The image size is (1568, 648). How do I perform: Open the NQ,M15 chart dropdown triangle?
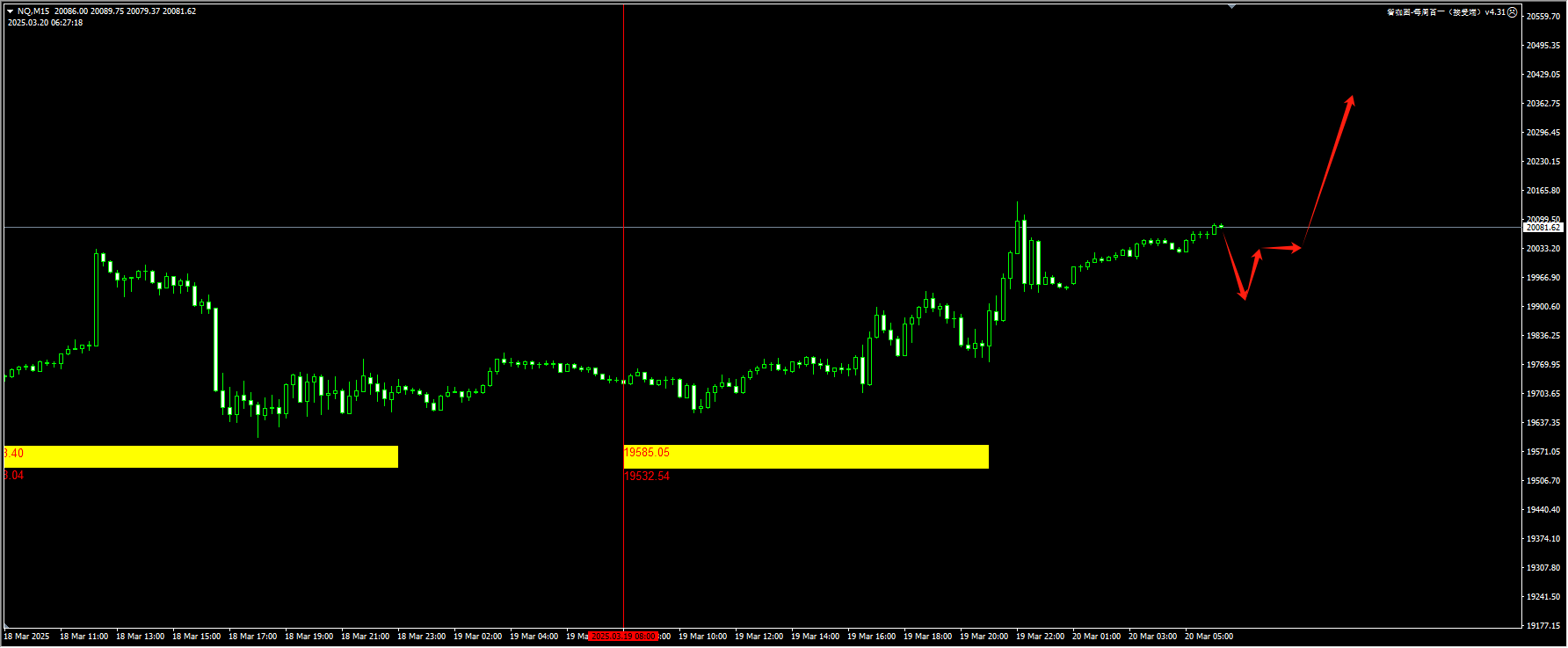(10, 11)
